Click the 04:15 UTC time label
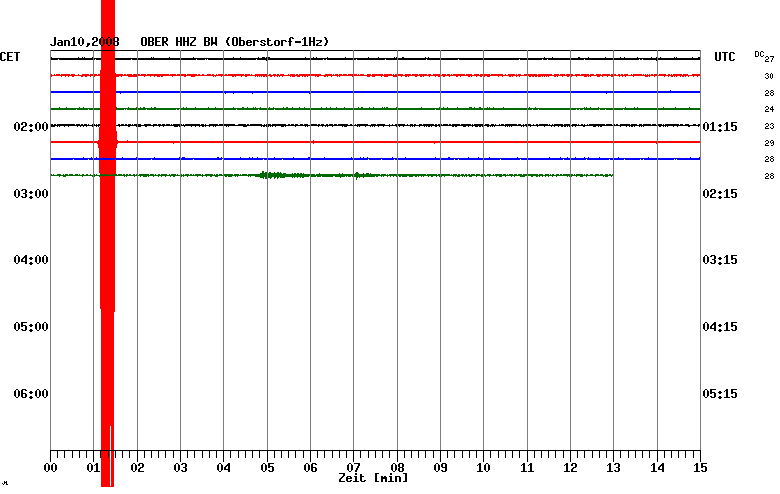 click(720, 327)
